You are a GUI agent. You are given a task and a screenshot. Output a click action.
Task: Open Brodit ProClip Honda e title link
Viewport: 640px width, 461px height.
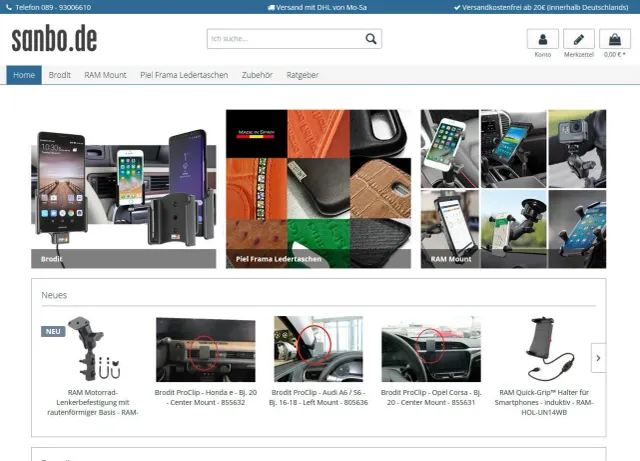coord(206,397)
